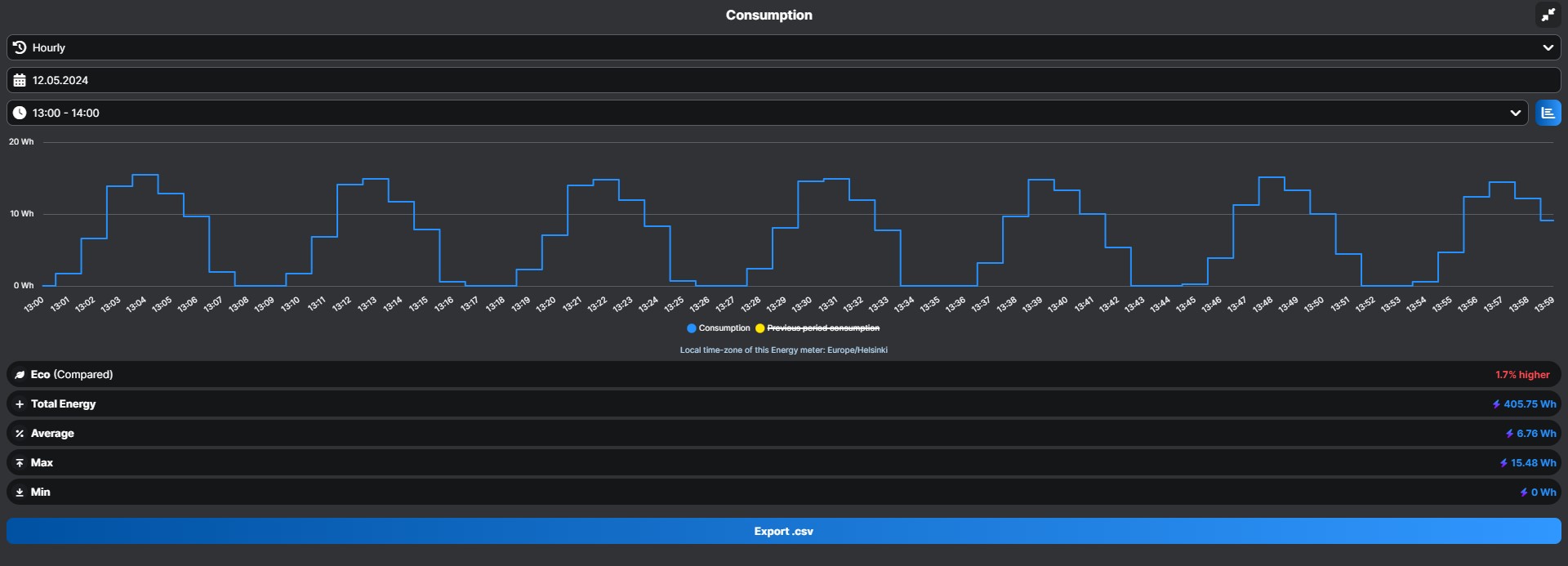
Task: Click the 13:30 label on time axis
Action: [802, 304]
